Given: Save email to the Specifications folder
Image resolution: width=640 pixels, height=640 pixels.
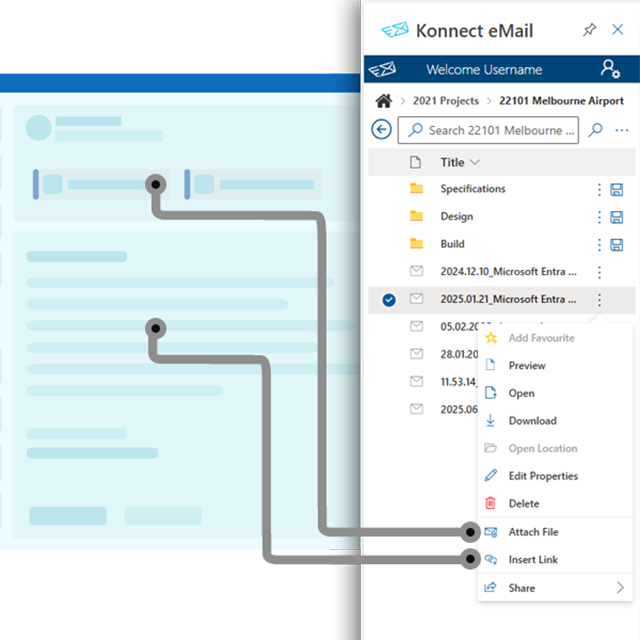Looking at the screenshot, I should coord(616,189).
